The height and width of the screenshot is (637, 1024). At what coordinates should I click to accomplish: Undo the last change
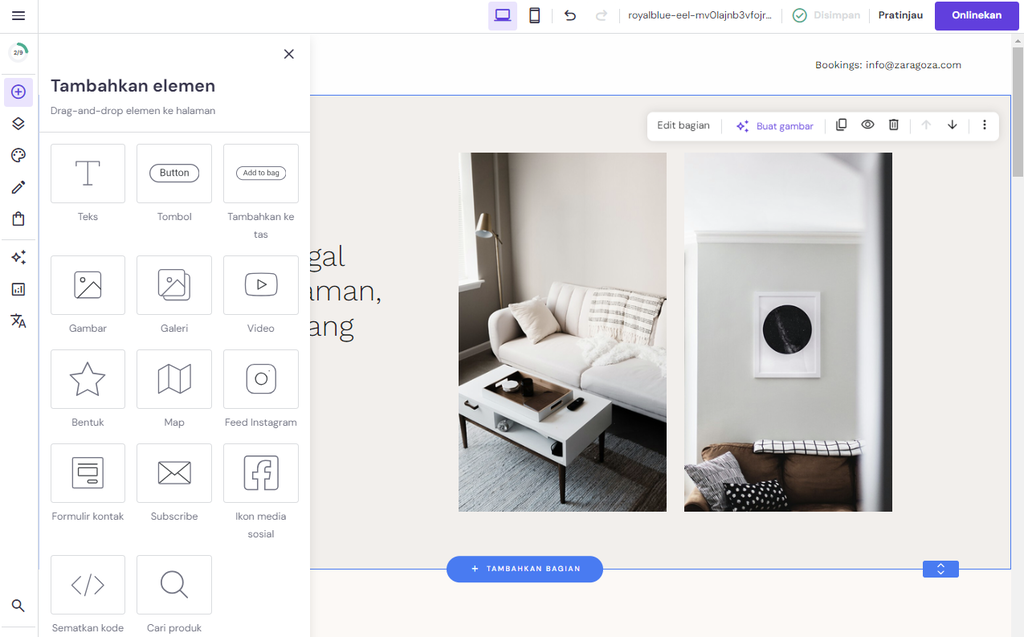pyautogui.click(x=570, y=15)
